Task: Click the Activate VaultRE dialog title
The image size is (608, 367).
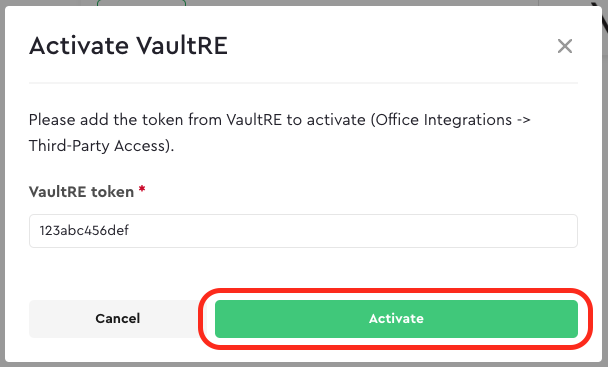Action: point(128,46)
